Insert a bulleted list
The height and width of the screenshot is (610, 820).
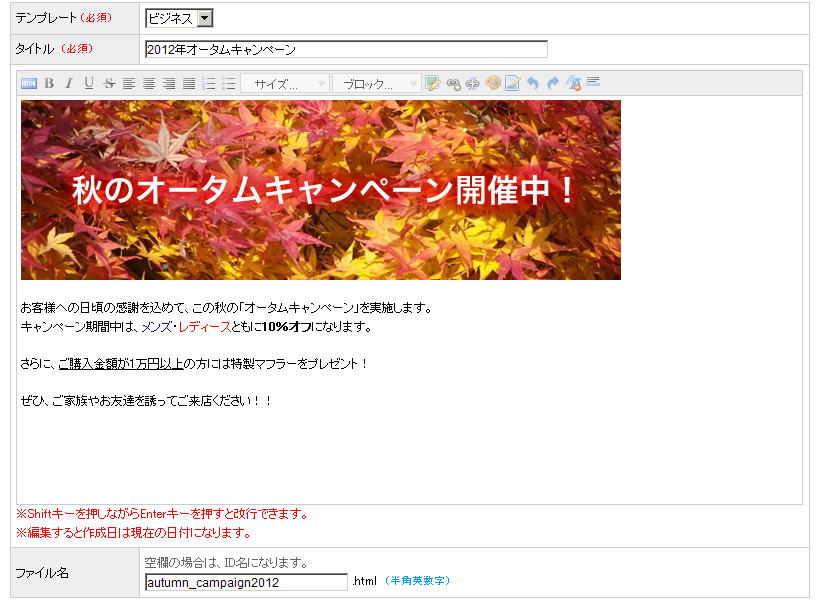click(x=229, y=84)
